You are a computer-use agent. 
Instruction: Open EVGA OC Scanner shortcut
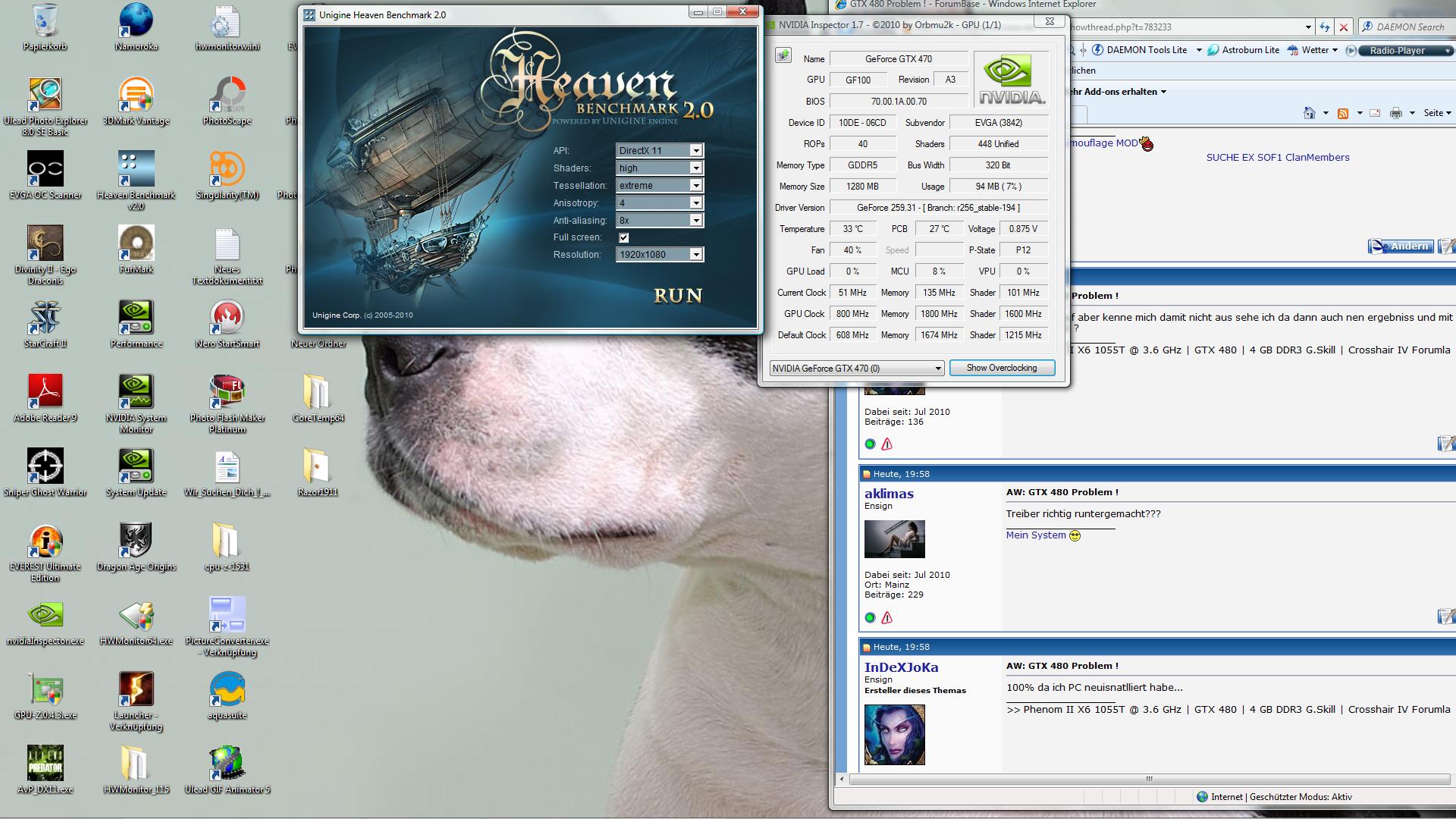(x=45, y=170)
